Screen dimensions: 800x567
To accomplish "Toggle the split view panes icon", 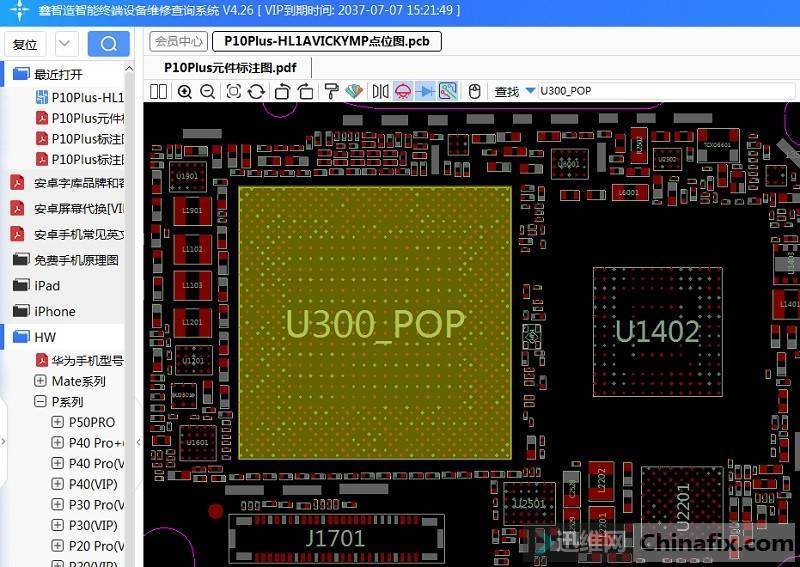I will 159,91.
